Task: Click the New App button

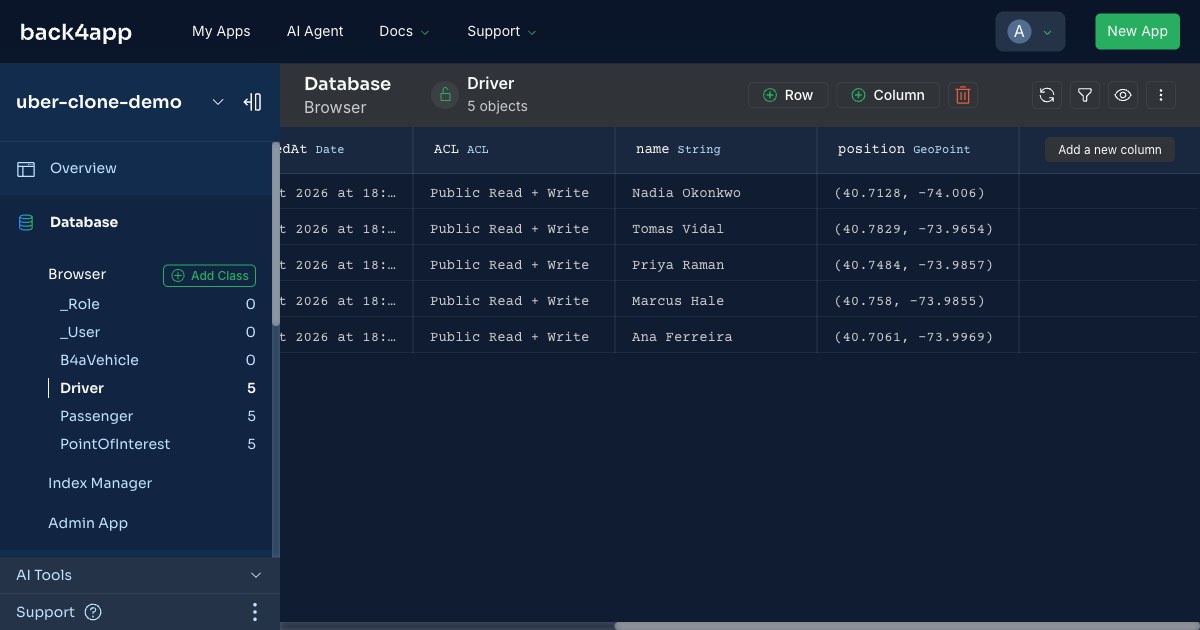Action: (x=1137, y=31)
